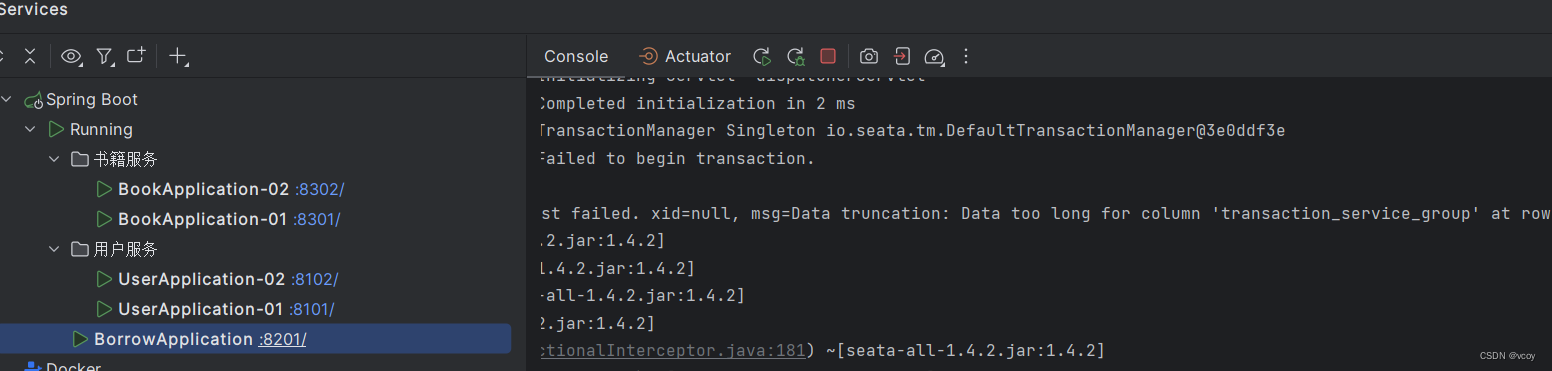Click the 书籍服务 folder icon
Image resolution: width=1552 pixels, height=371 pixels.
(x=80, y=159)
